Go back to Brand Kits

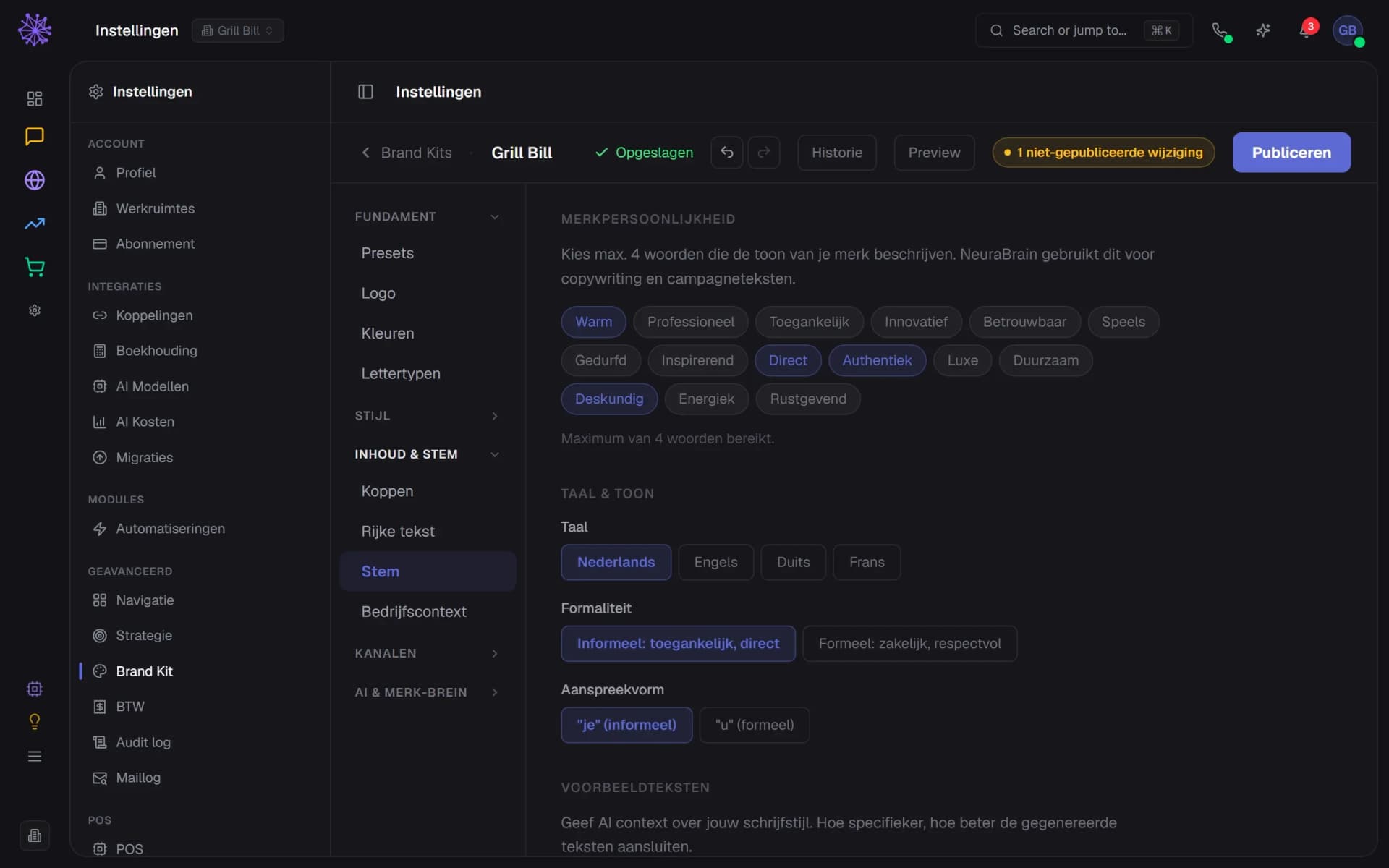[x=407, y=153]
